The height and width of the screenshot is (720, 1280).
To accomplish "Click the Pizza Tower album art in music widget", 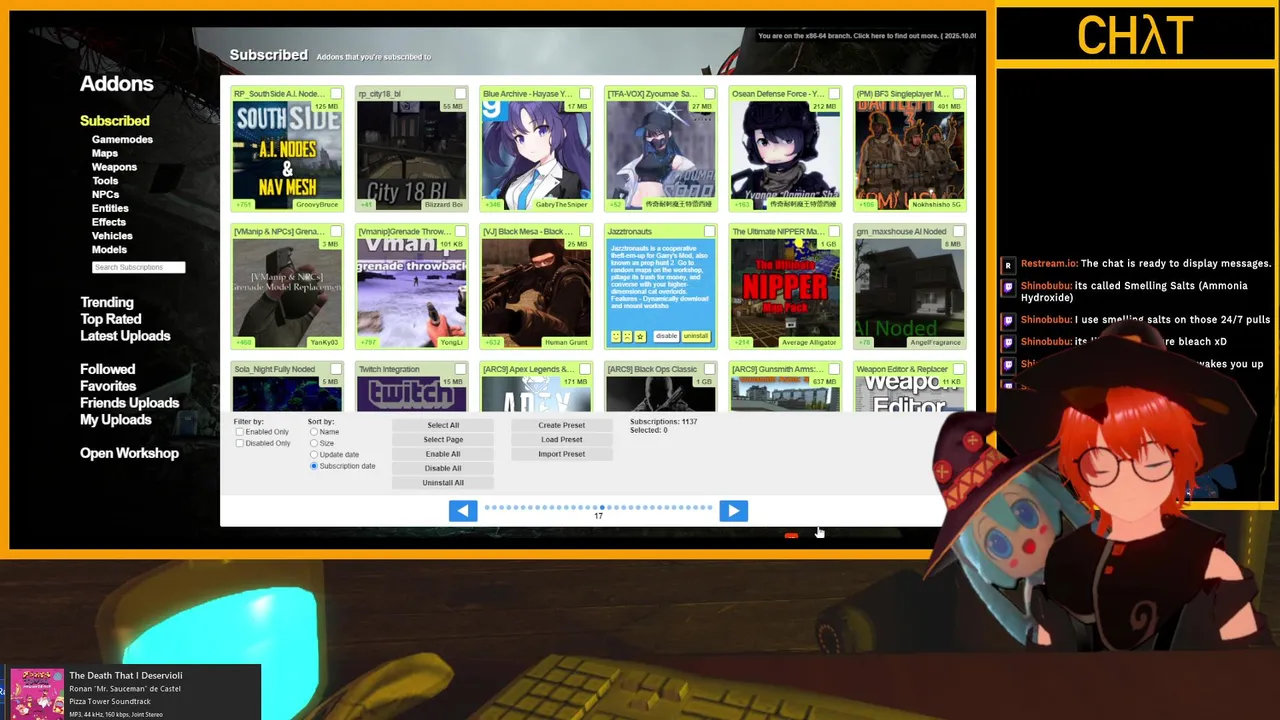I will point(36,694).
